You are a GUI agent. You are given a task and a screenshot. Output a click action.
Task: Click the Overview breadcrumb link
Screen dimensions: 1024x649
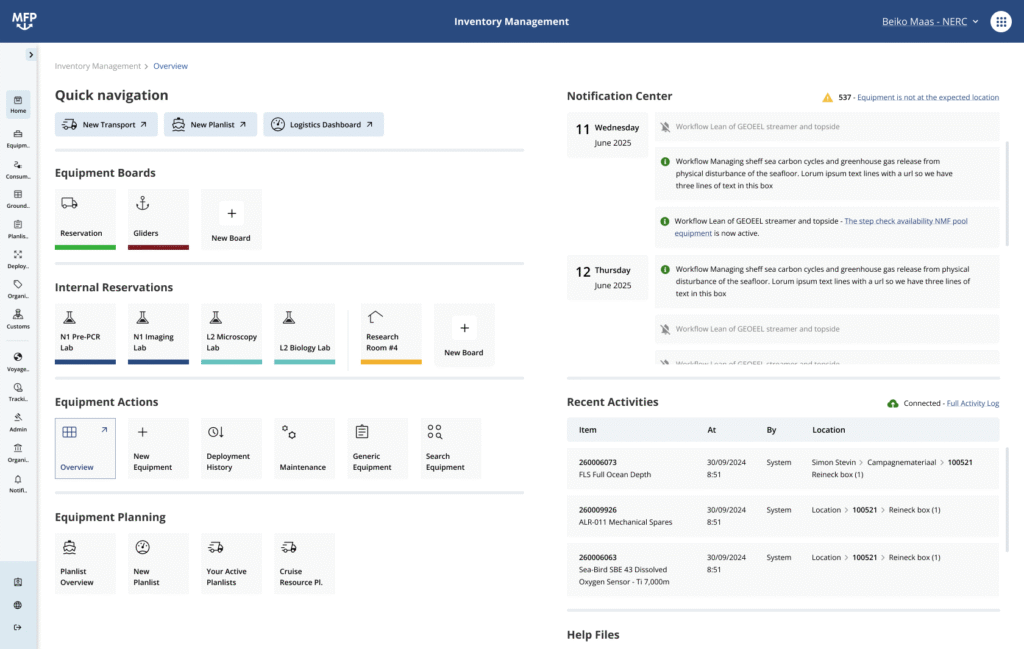[x=170, y=65]
